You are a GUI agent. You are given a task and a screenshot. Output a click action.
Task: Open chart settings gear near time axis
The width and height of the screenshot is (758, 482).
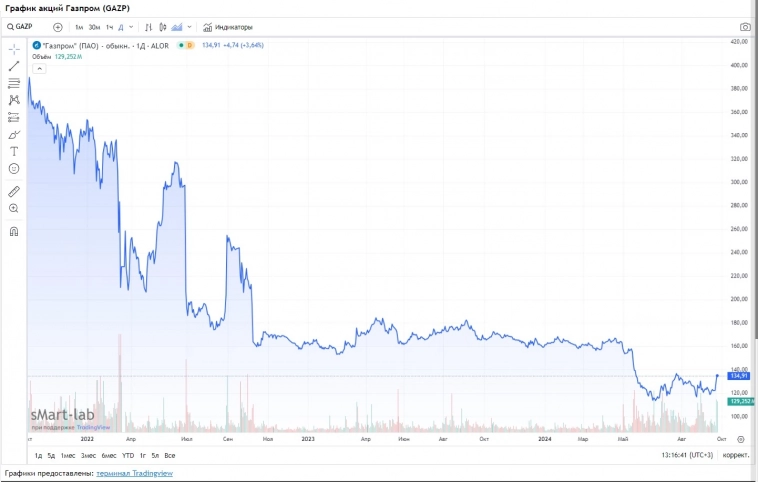[x=741, y=439]
